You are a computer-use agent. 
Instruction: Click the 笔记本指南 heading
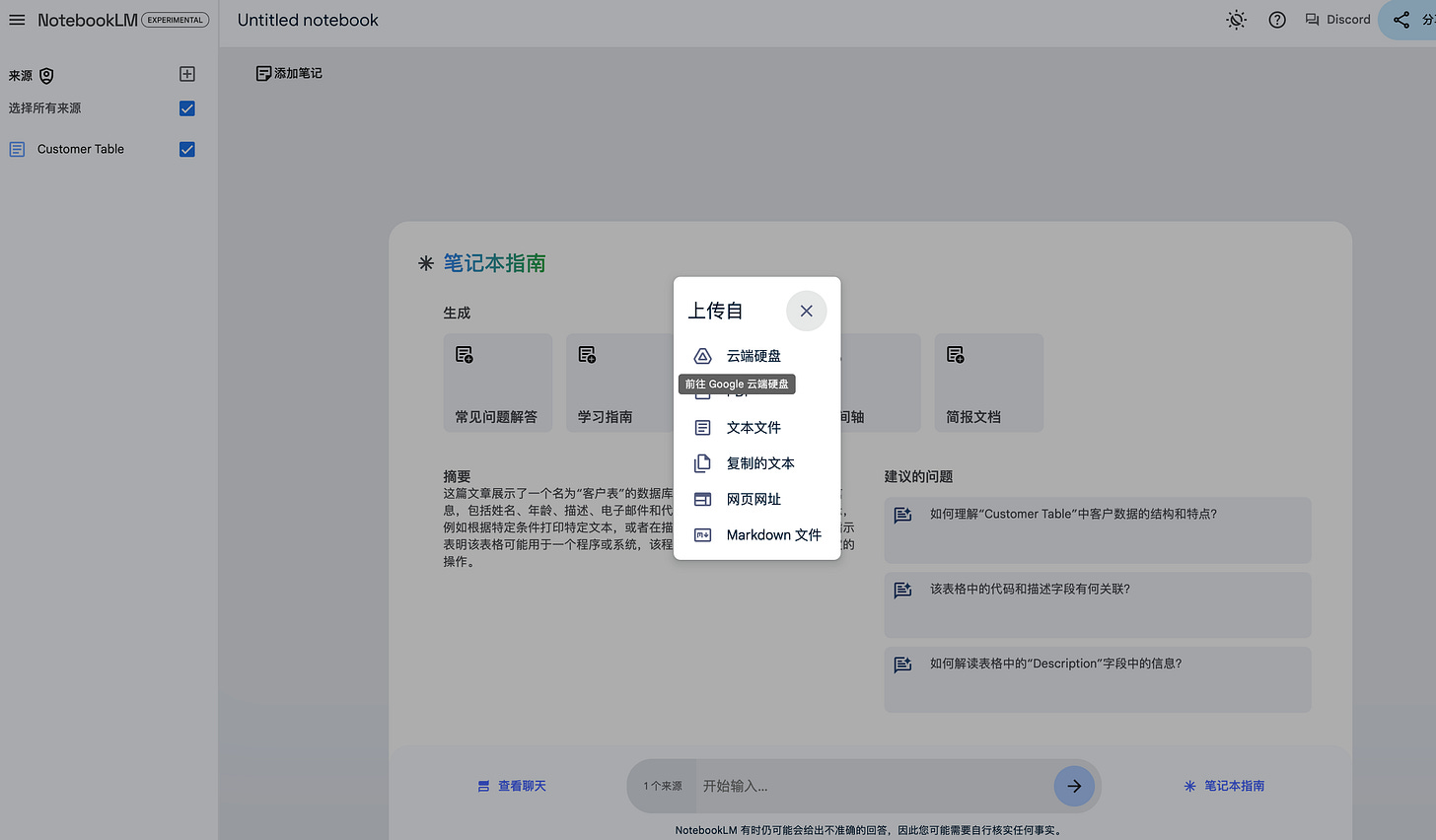494,263
